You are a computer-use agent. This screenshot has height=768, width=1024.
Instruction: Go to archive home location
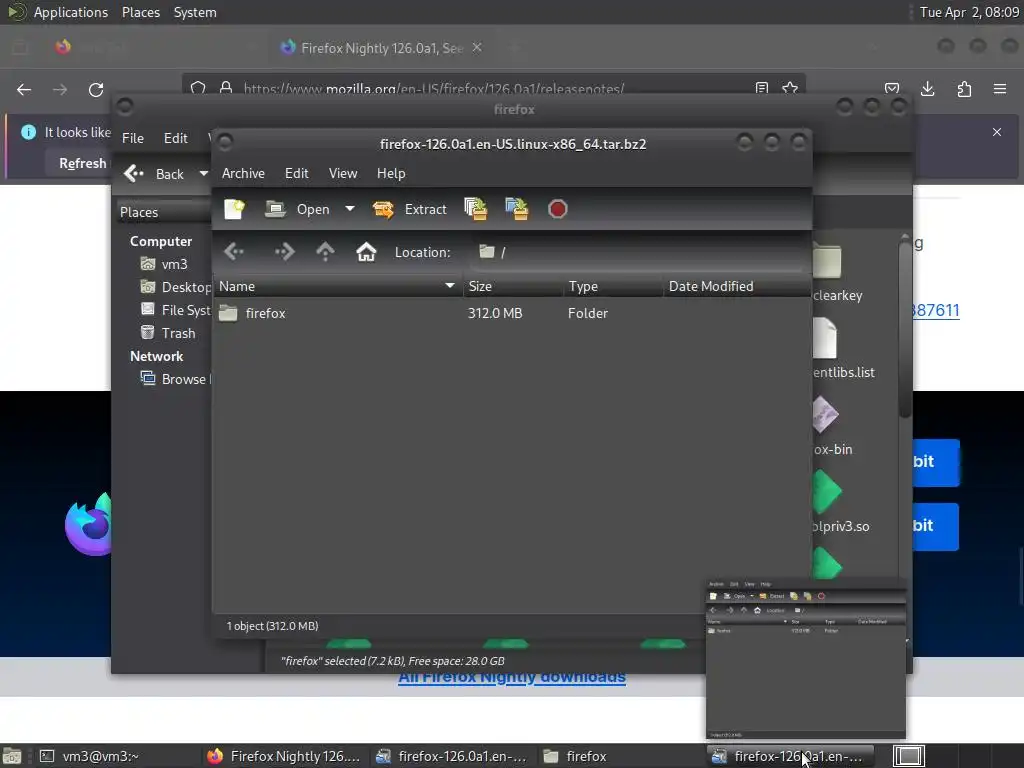click(366, 251)
